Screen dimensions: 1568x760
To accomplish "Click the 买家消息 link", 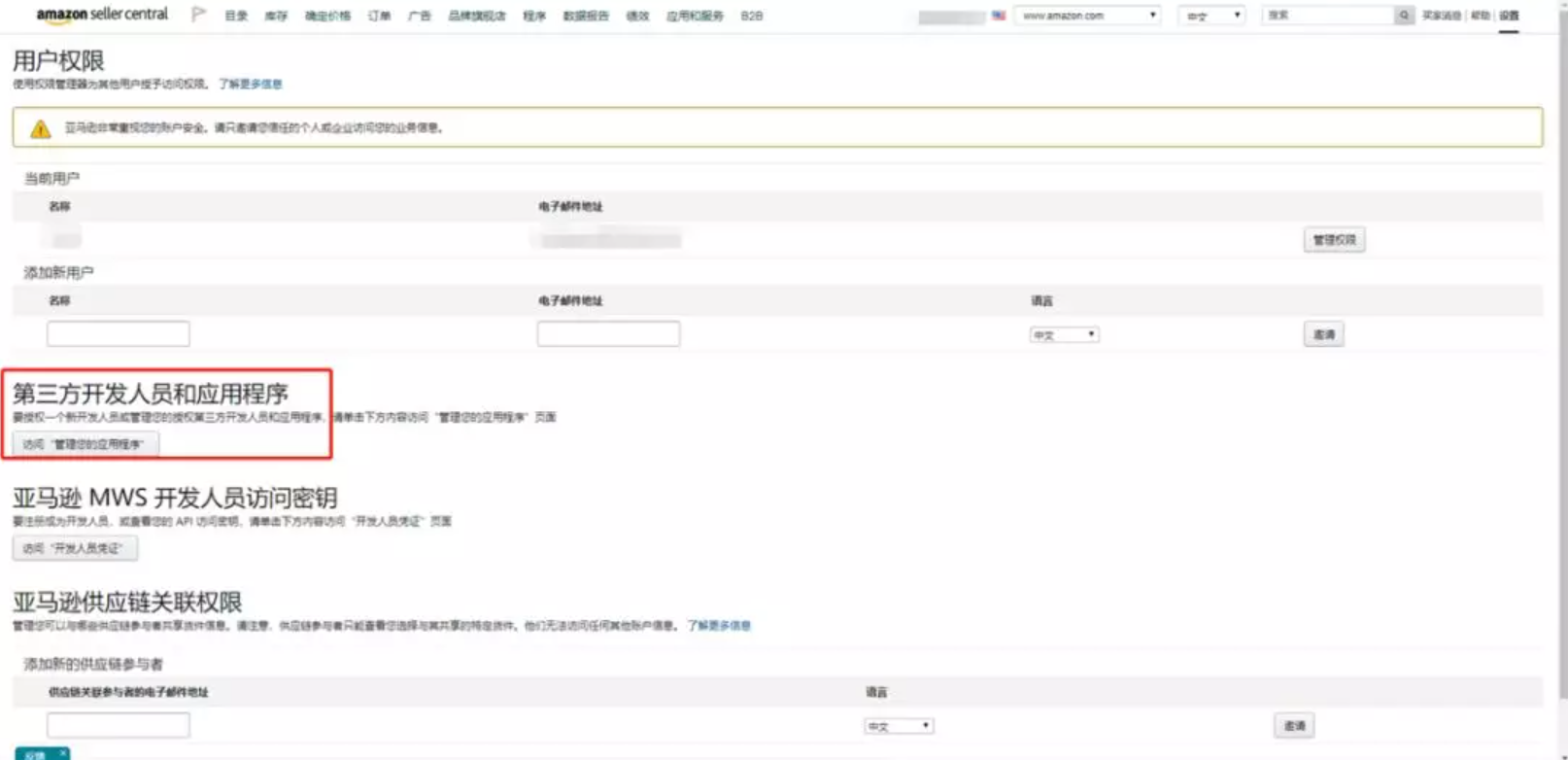I will (1442, 16).
